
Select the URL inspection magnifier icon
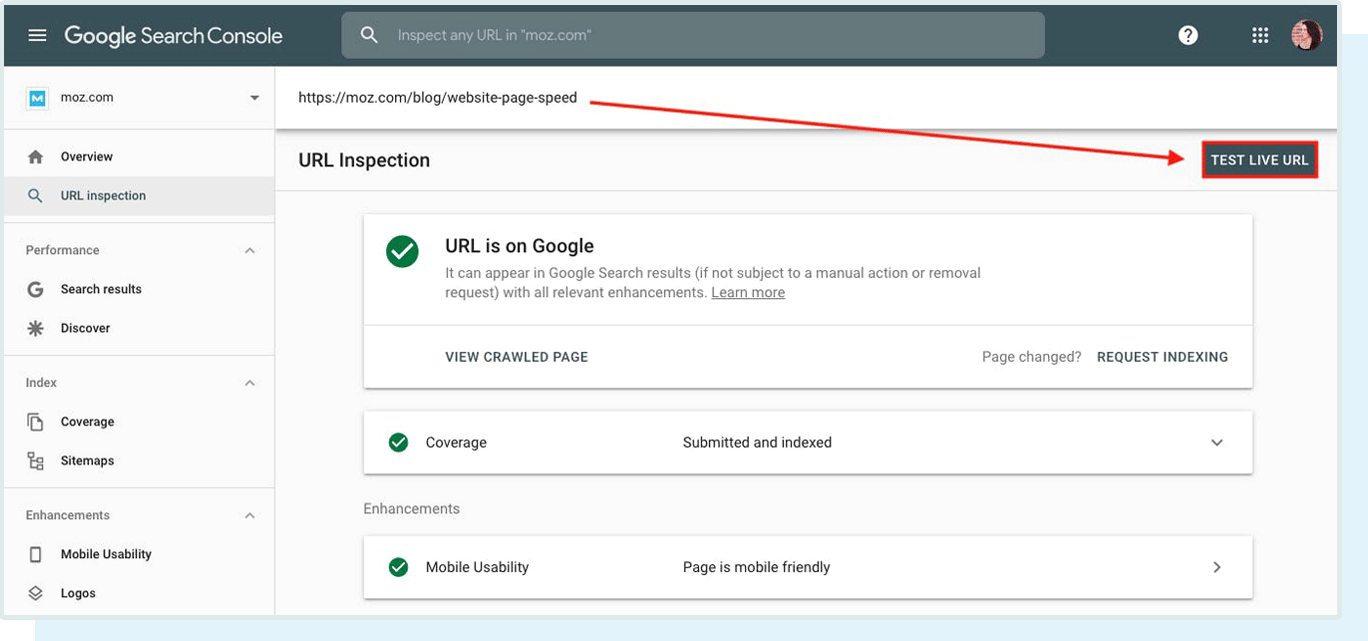(38, 195)
